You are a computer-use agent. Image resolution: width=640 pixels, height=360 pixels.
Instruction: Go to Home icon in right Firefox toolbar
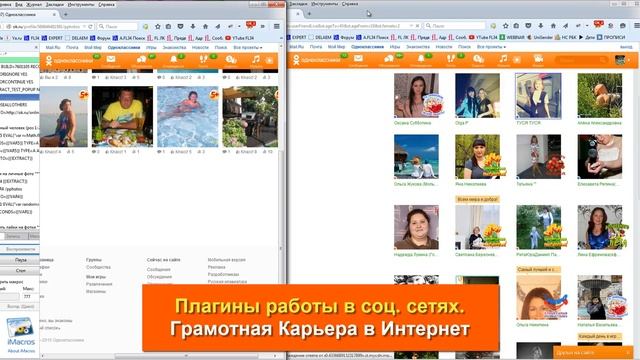[x=553, y=25]
